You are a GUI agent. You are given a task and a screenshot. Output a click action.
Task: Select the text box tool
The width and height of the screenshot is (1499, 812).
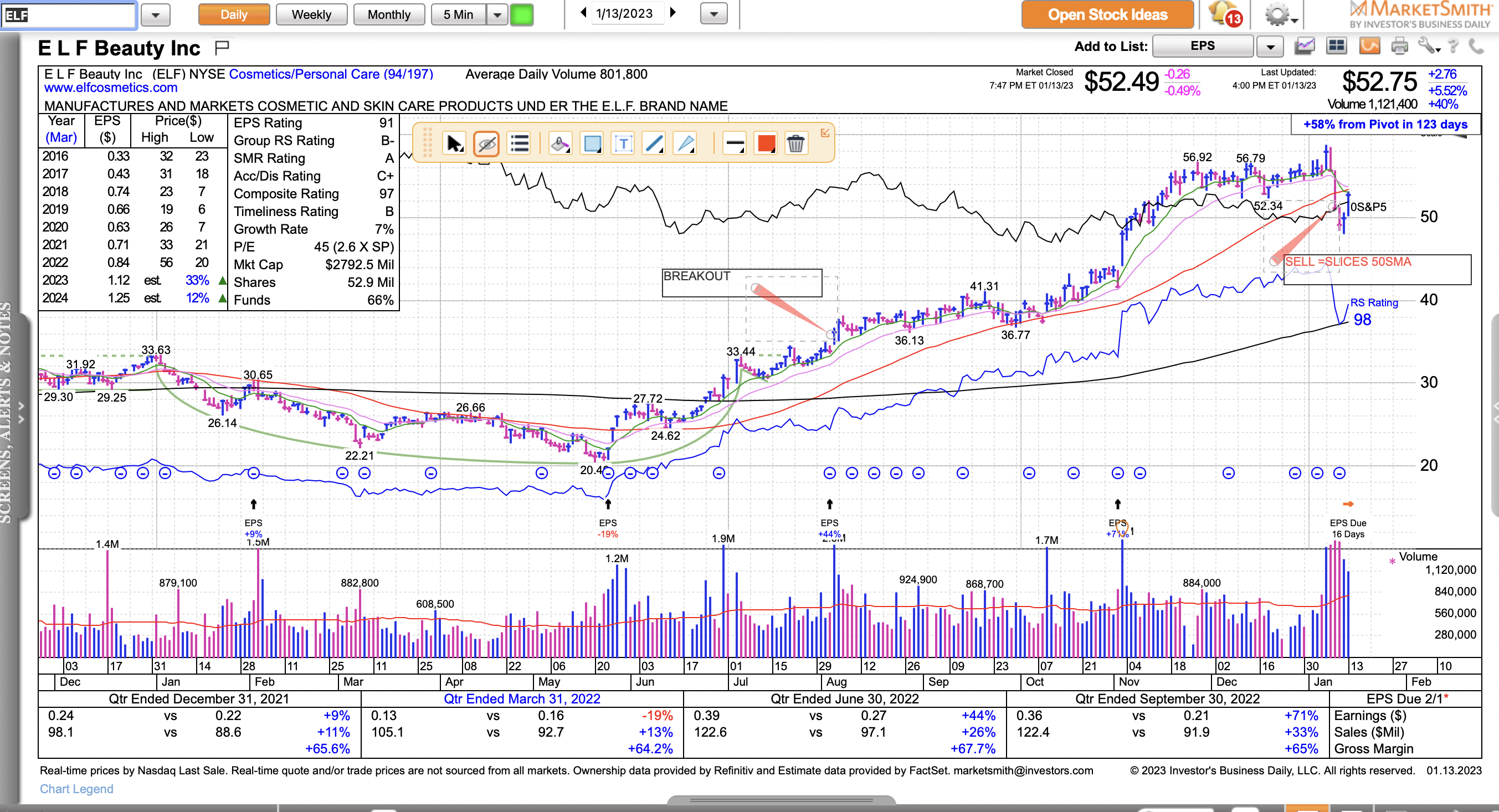point(623,143)
